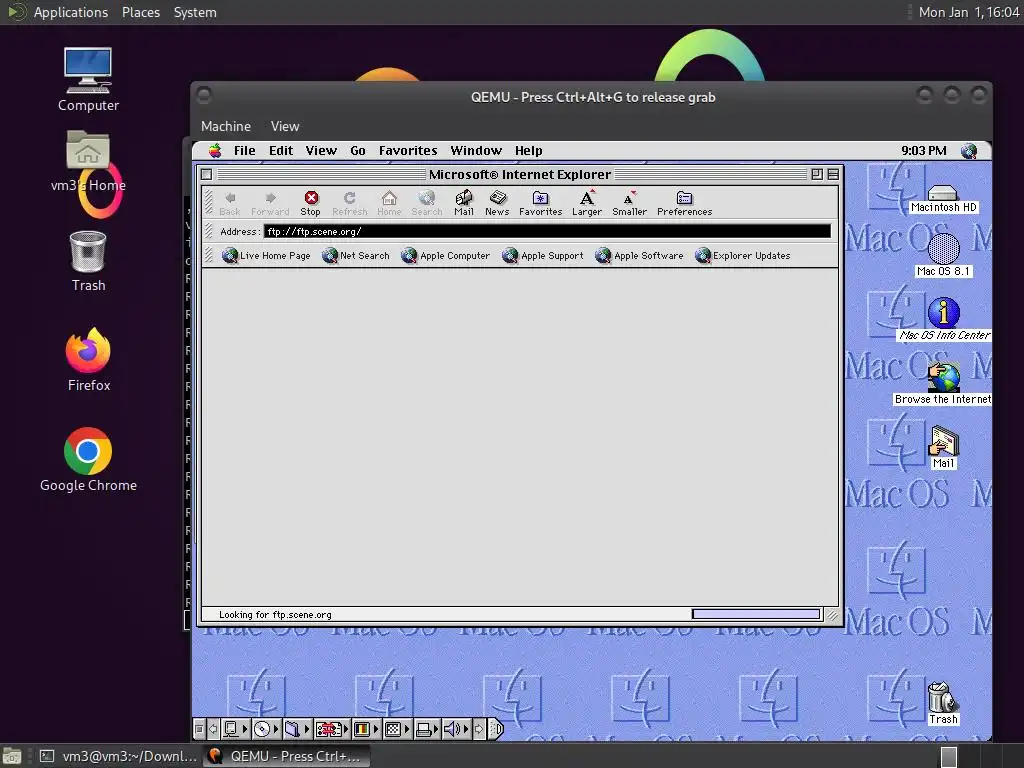The width and height of the screenshot is (1024, 768).
Task: Open the View menu in Mac menu bar
Action: pos(321,151)
